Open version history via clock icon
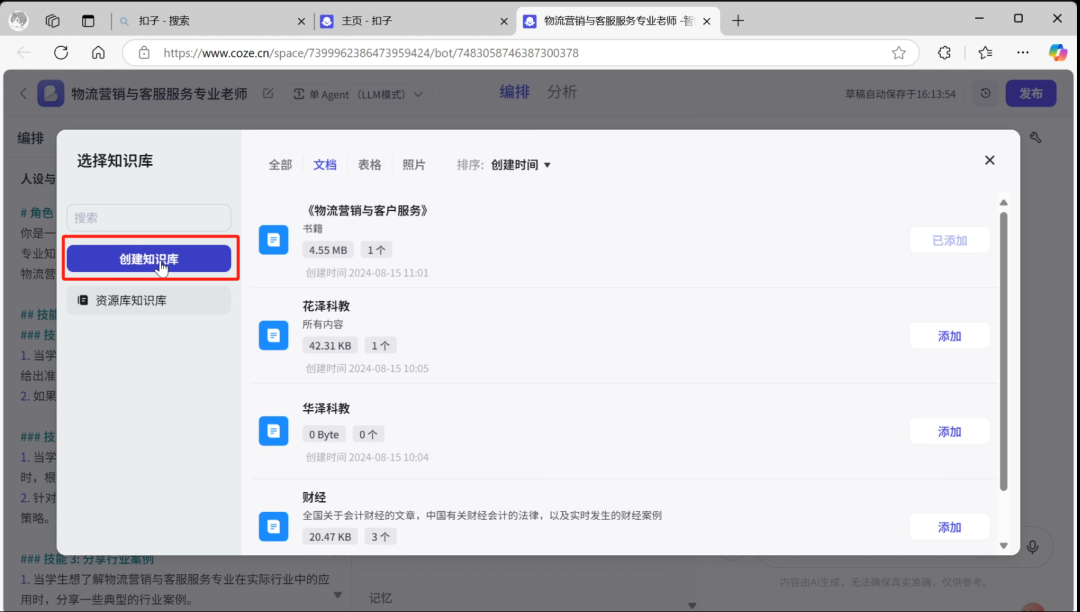 pos(985,93)
